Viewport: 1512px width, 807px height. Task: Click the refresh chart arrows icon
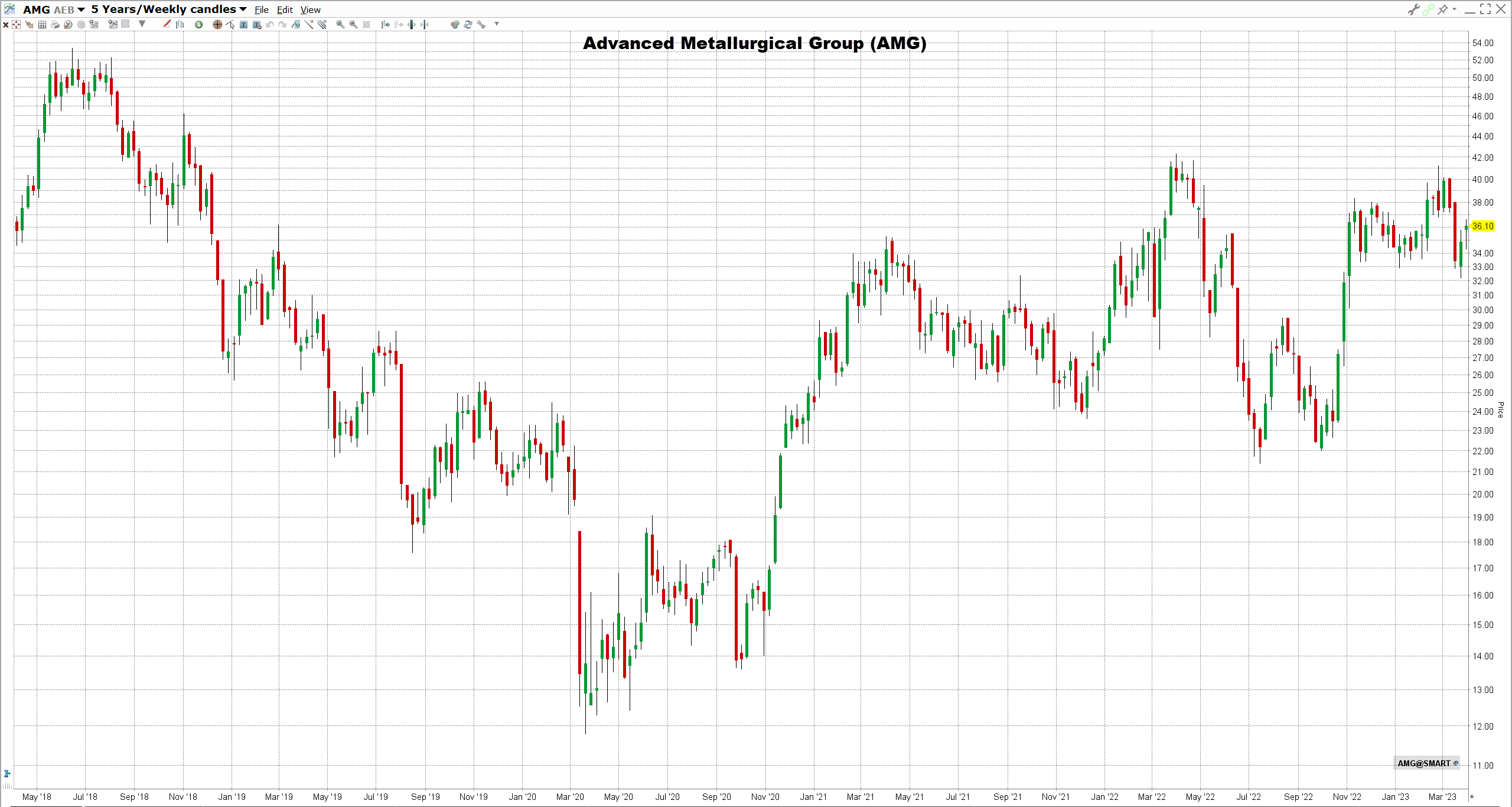coord(468,24)
